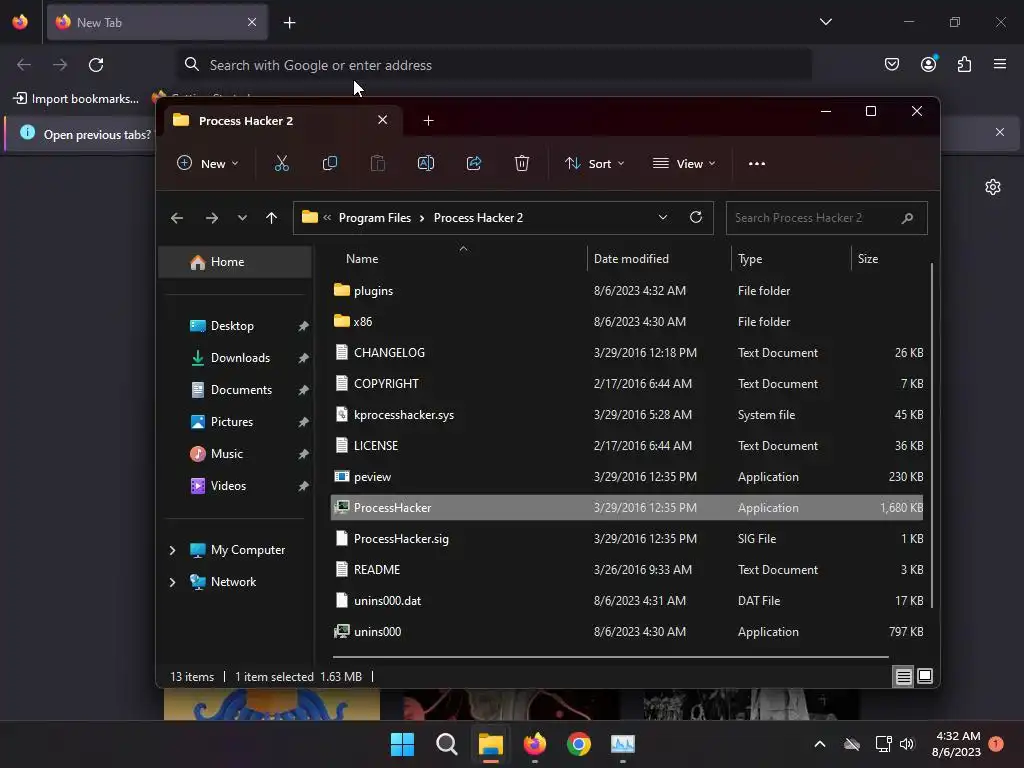Open the Firefox extensions puzzle icon
1024x768 pixels.
coord(964,64)
